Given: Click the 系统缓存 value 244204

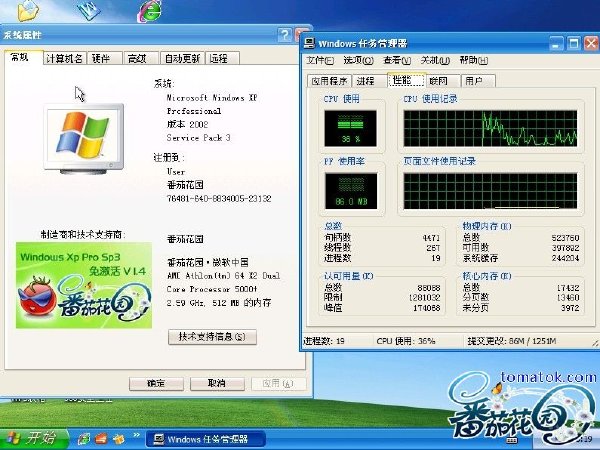Looking at the screenshot, I should coord(565,258).
